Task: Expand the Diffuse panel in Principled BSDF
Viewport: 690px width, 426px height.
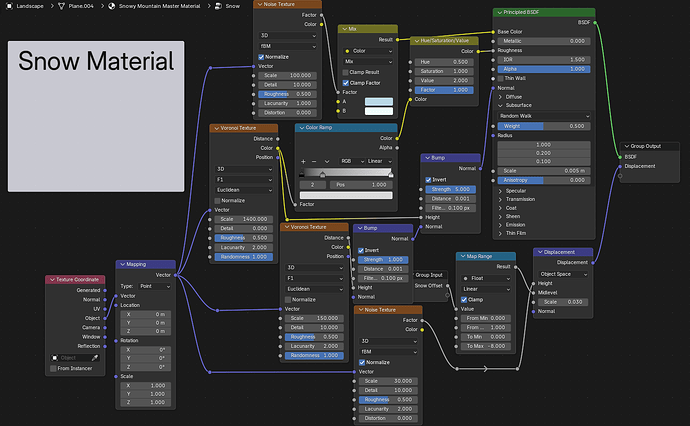Action: 500,97
